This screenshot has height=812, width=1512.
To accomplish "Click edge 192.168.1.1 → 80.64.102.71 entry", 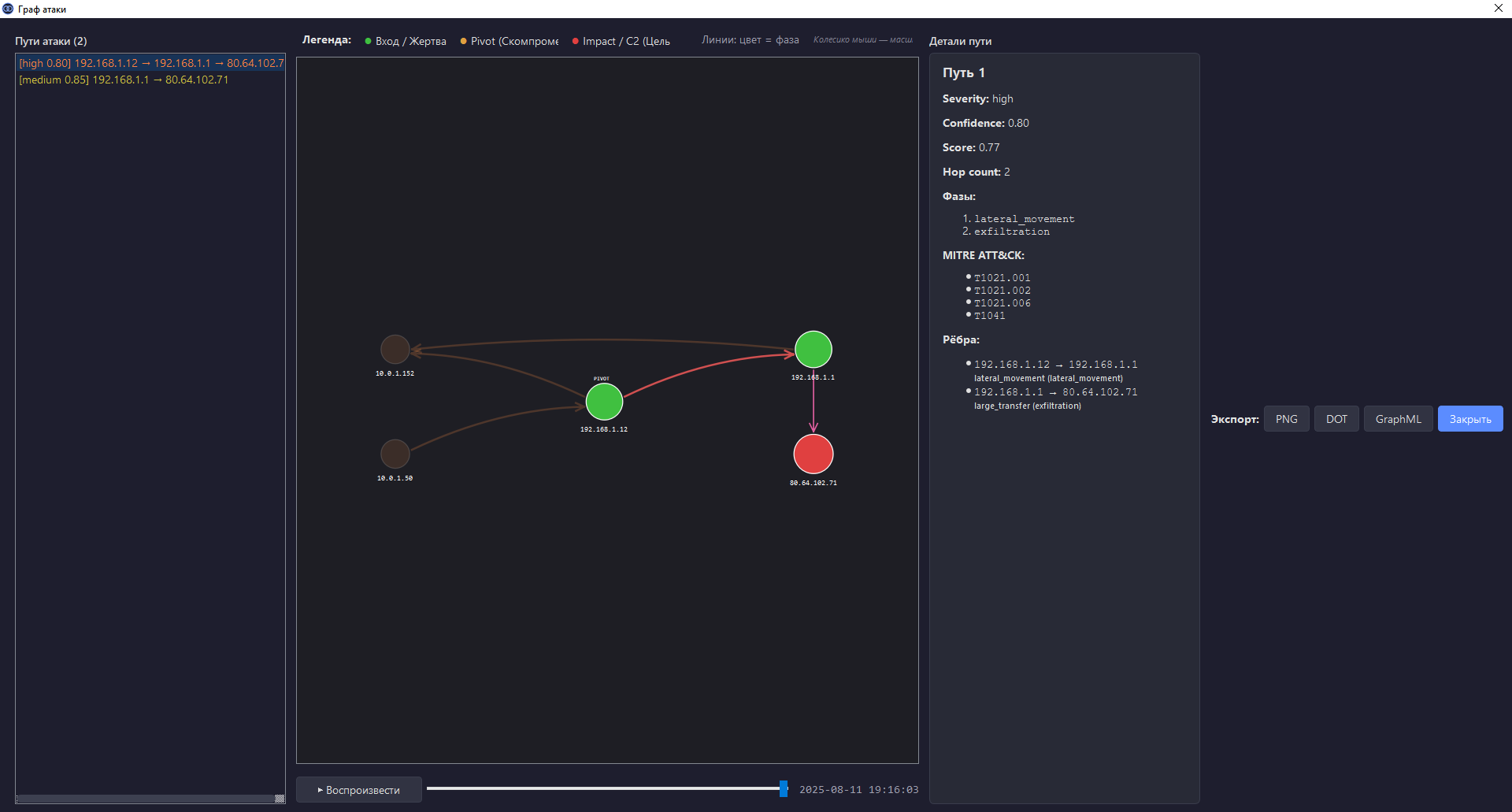I will click(1055, 392).
